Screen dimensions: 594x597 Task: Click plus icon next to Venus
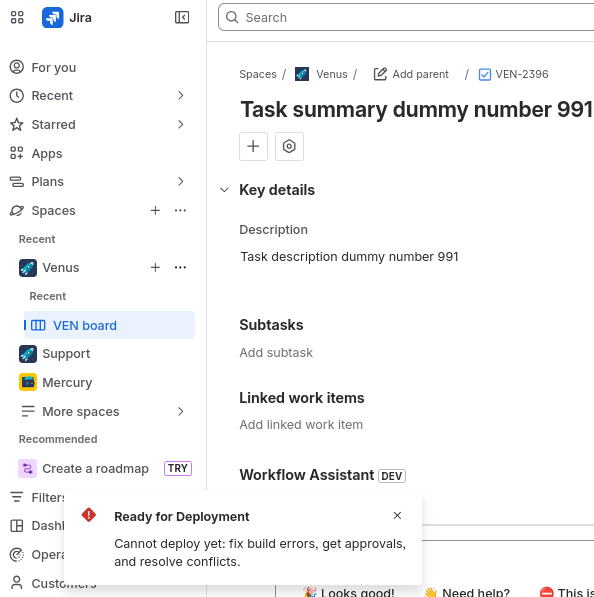(155, 268)
